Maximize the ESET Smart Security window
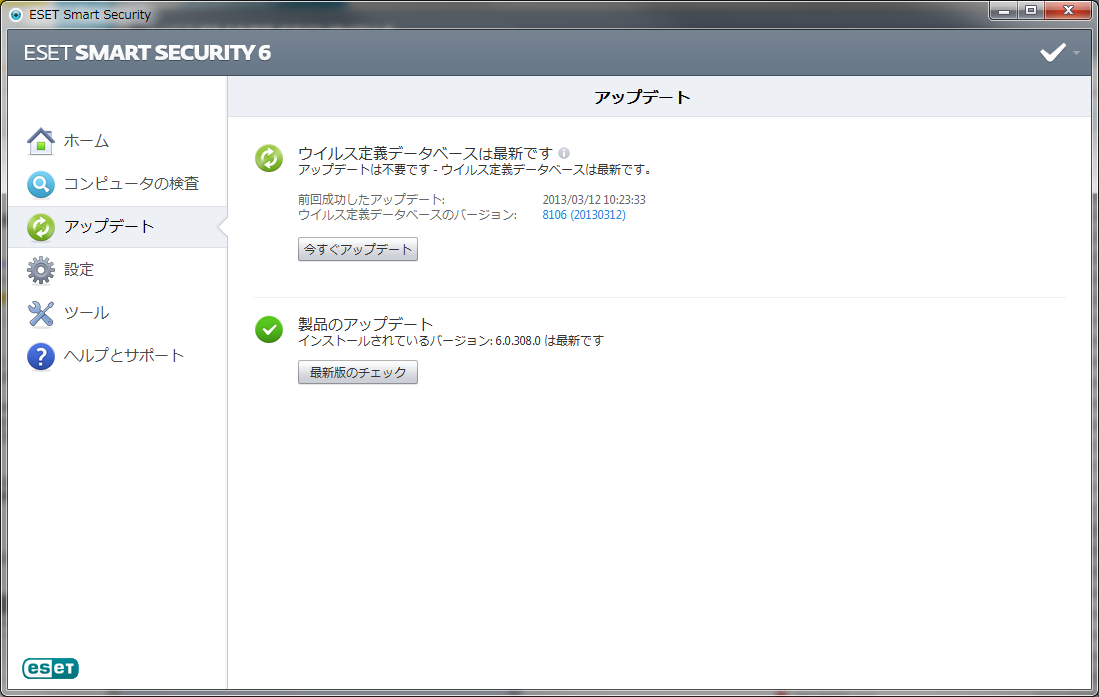Image resolution: width=1099 pixels, height=697 pixels. click(1031, 11)
